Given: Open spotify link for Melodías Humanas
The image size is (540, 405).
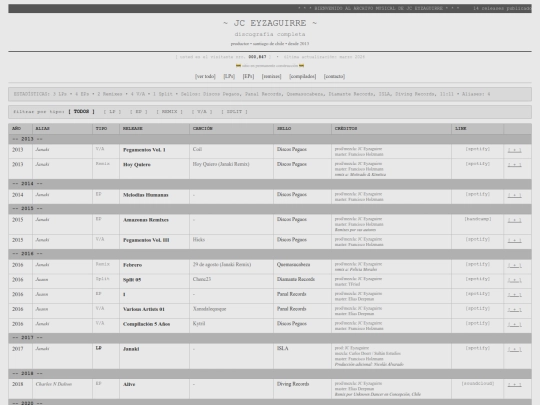Looking at the screenshot, I should point(478,194).
